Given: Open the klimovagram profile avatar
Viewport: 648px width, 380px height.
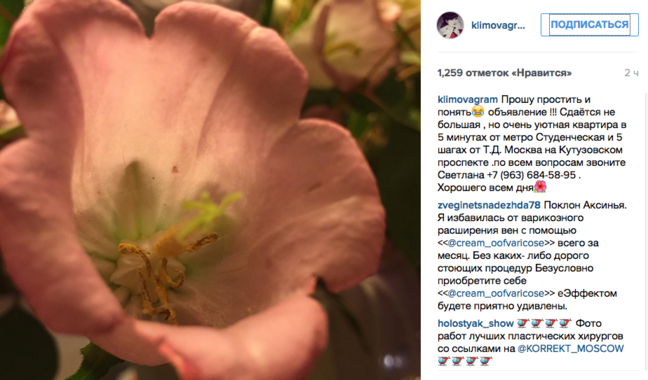Looking at the screenshot, I should click(x=450, y=25).
